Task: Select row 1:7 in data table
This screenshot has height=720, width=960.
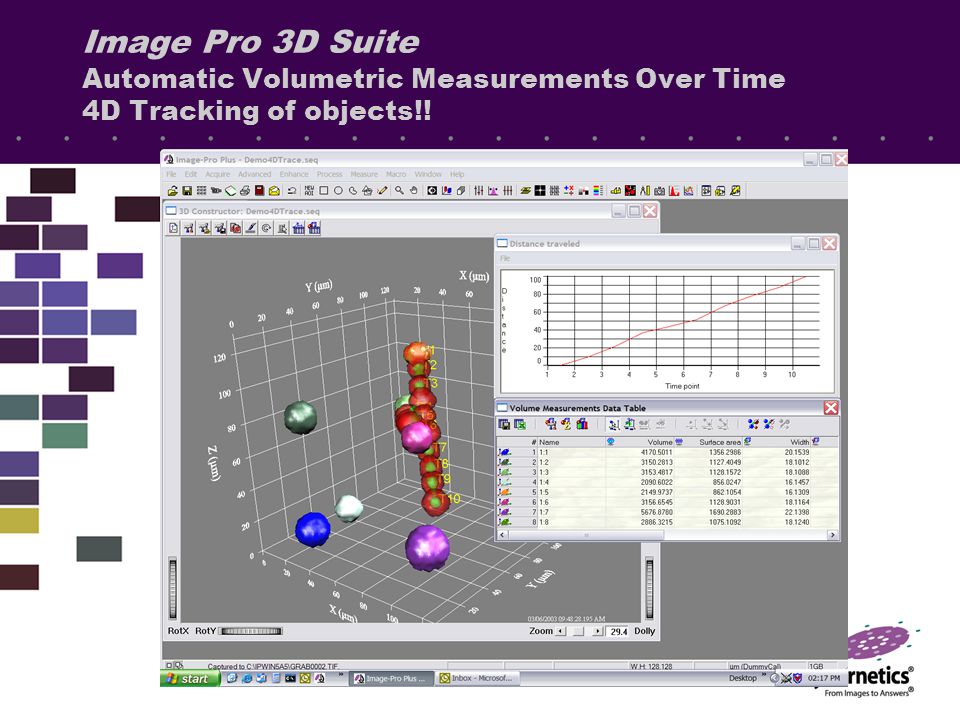Action: click(x=667, y=512)
